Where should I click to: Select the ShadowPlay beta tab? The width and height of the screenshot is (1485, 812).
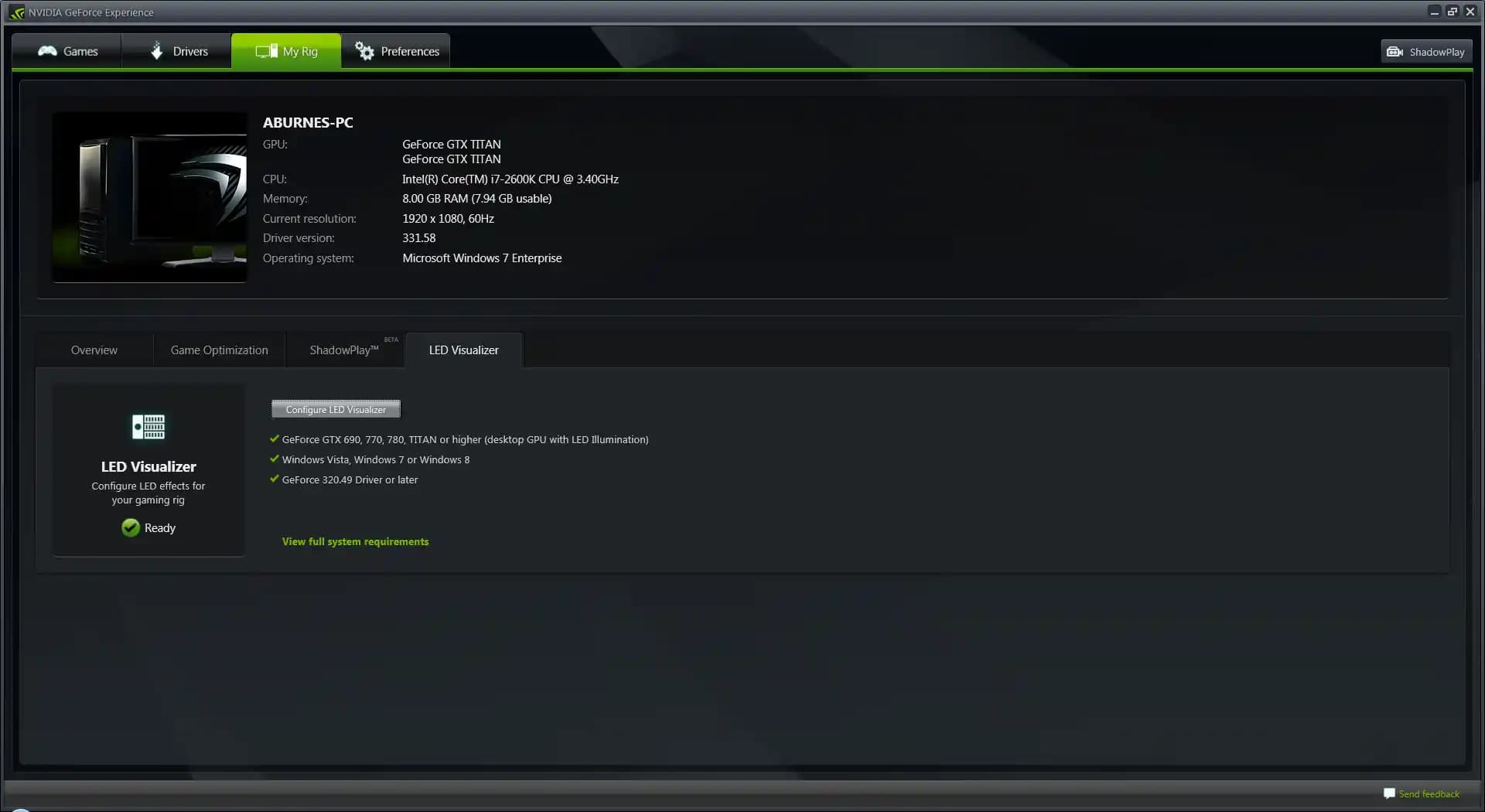344,350
